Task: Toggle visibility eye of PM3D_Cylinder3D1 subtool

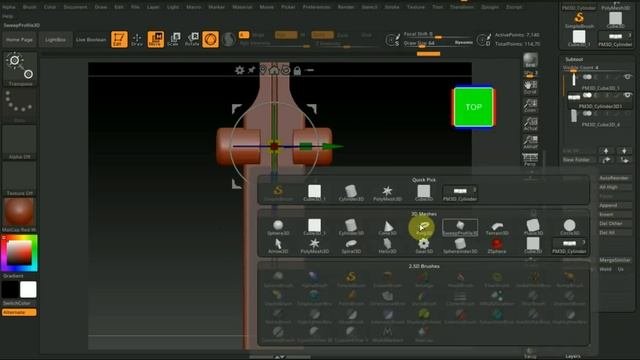Action: pyautogui.click(x=627, y=95)
